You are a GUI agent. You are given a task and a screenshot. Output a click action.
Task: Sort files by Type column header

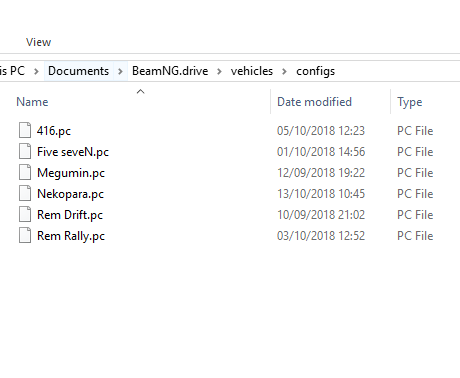click(410, 102)
